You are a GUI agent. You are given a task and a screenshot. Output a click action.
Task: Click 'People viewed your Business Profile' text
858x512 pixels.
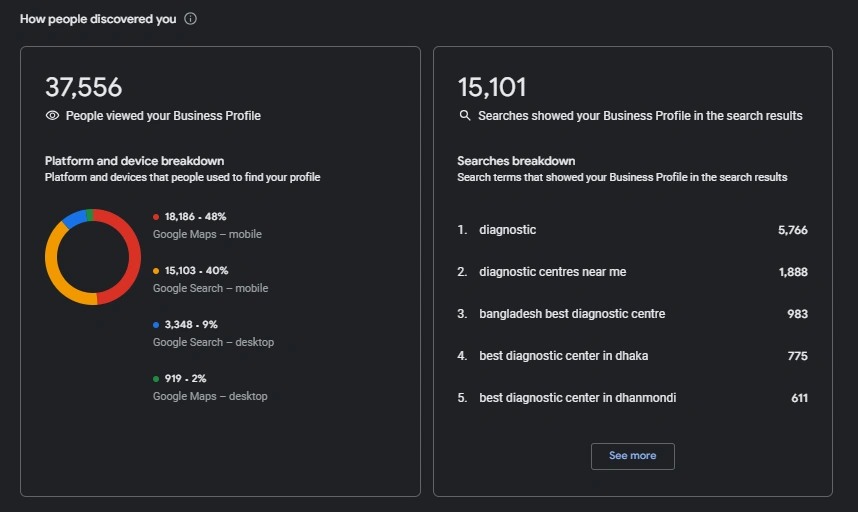163,116
